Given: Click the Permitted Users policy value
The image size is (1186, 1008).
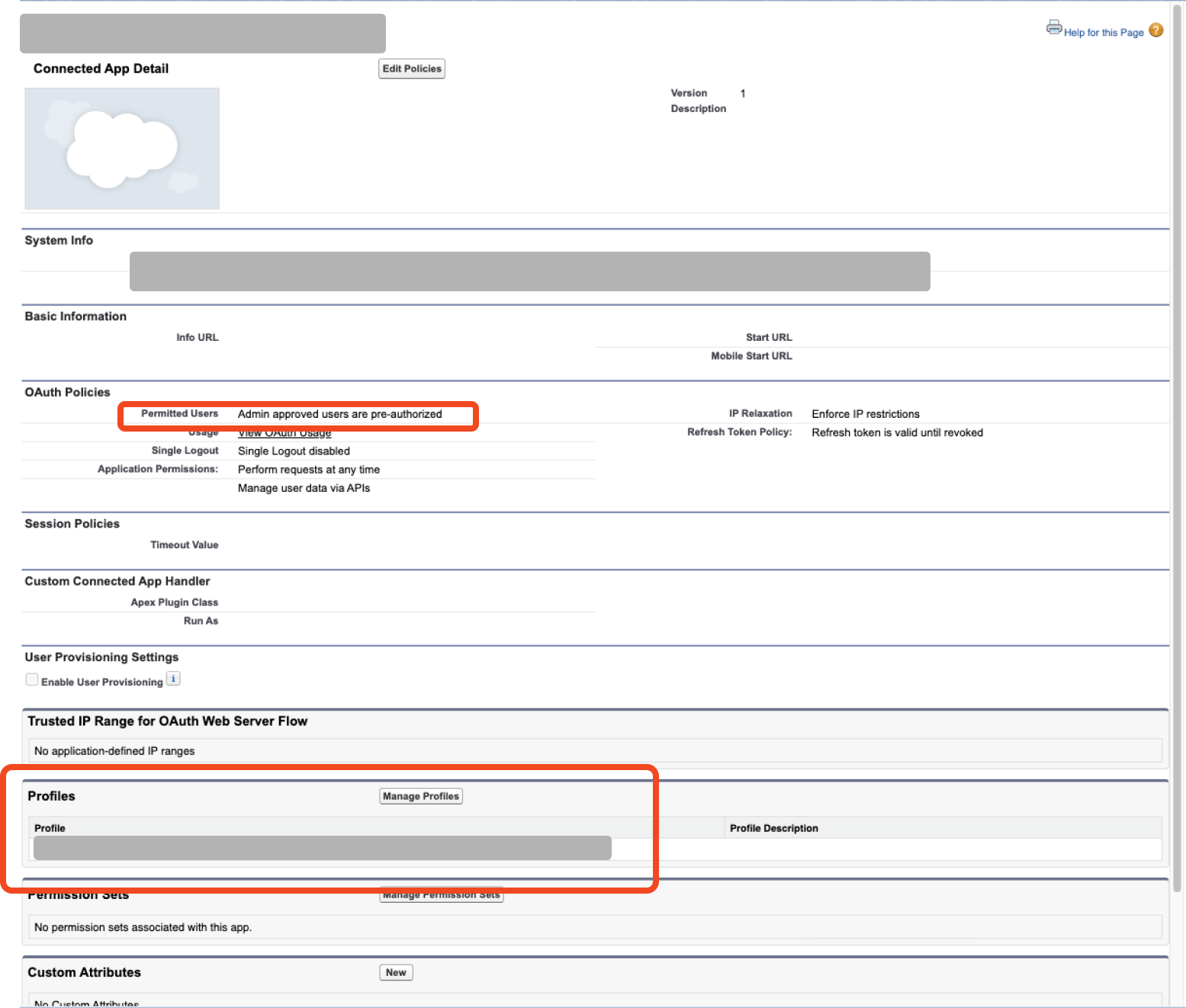Looking at the screenshot, I should [x=340, y=414].
